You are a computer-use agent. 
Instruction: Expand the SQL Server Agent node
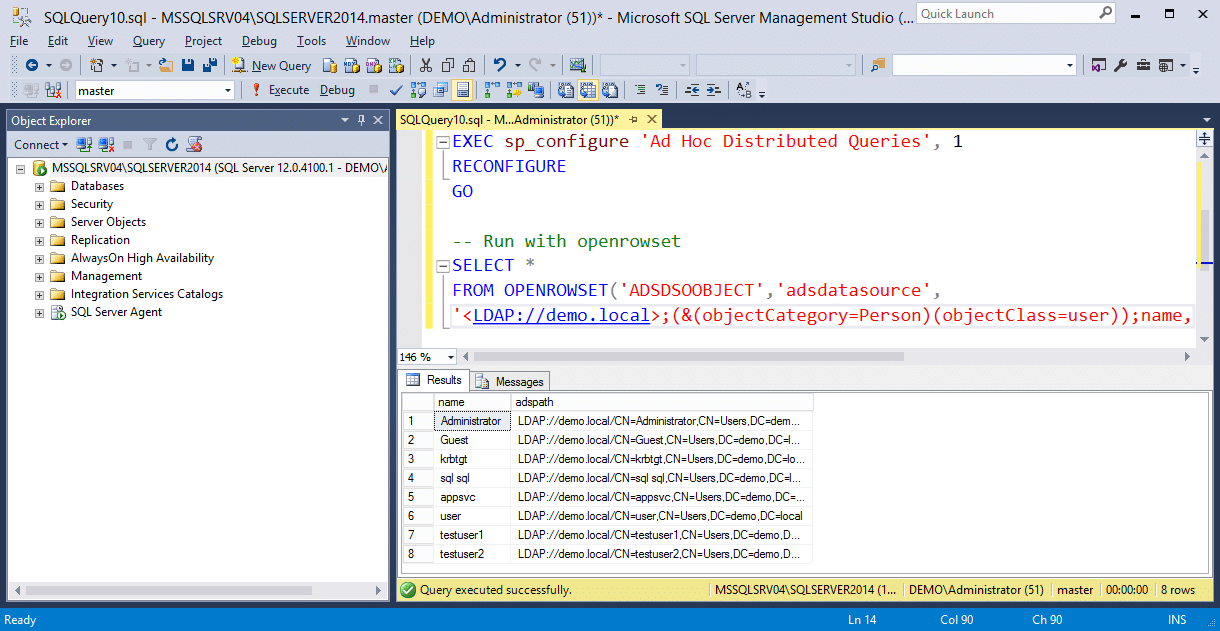[39, 312]
